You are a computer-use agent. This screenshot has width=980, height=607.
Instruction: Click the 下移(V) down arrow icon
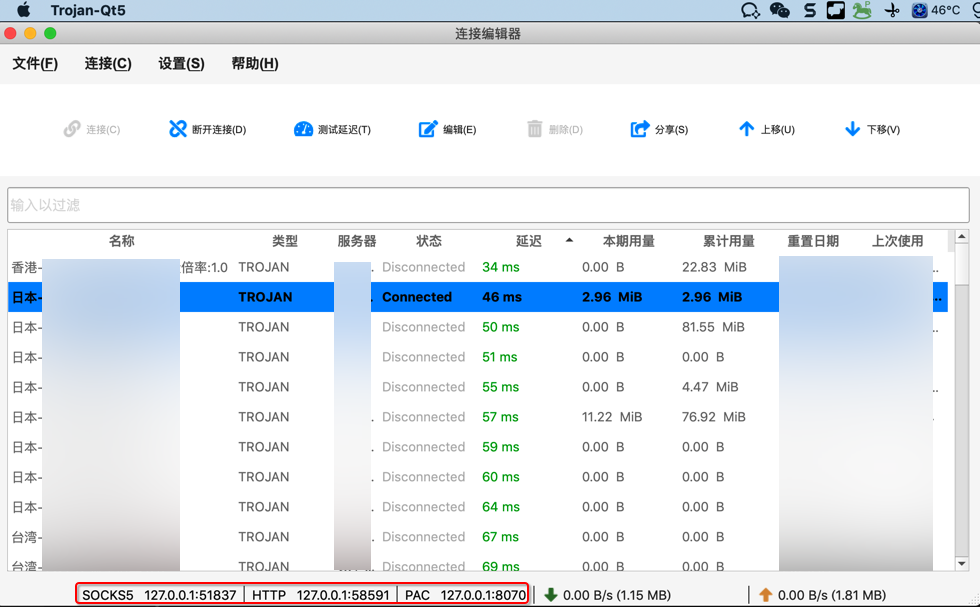pyautogui.click(x=852, y=129)
